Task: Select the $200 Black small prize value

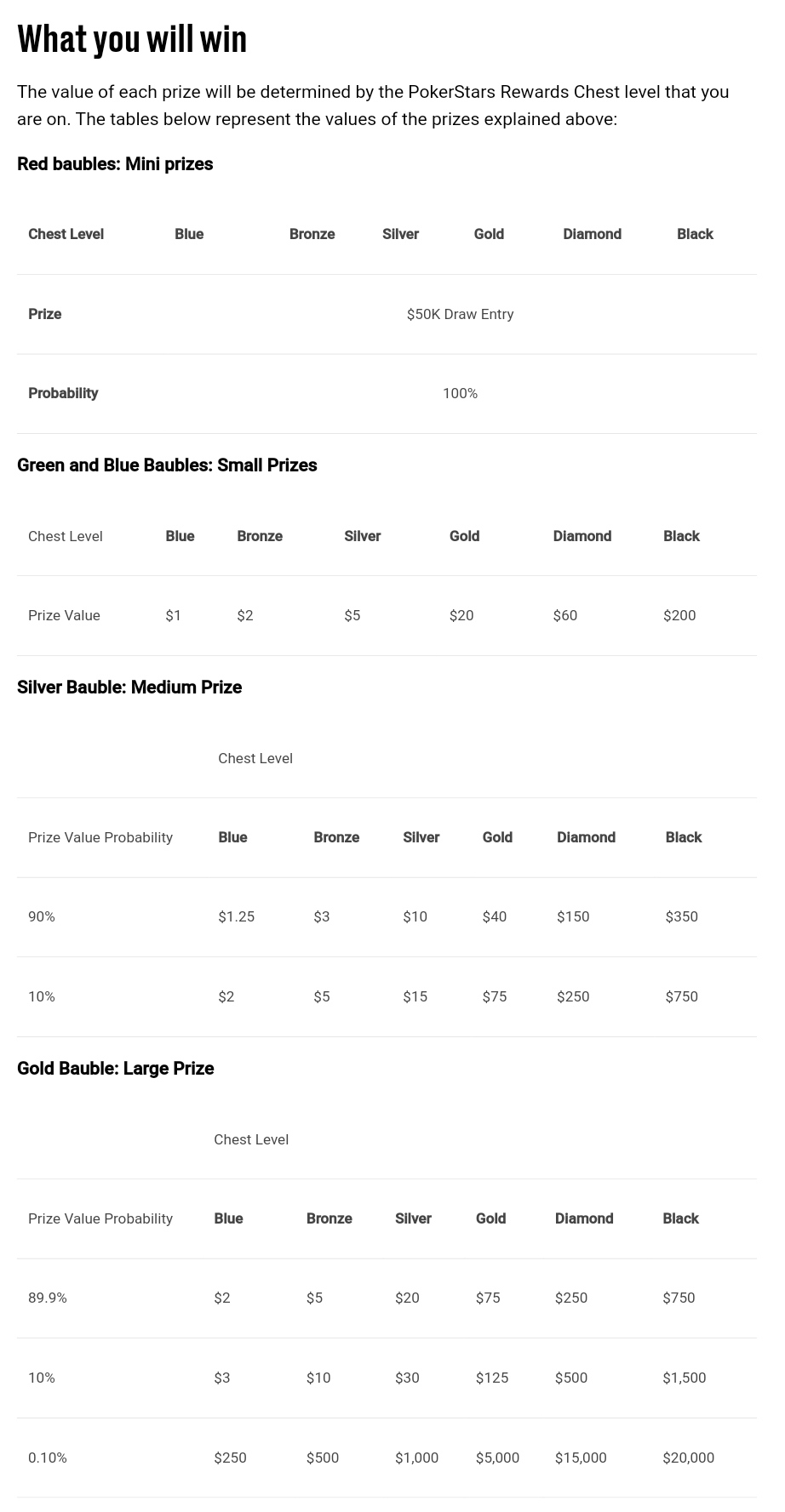Action: pos(679,615)
